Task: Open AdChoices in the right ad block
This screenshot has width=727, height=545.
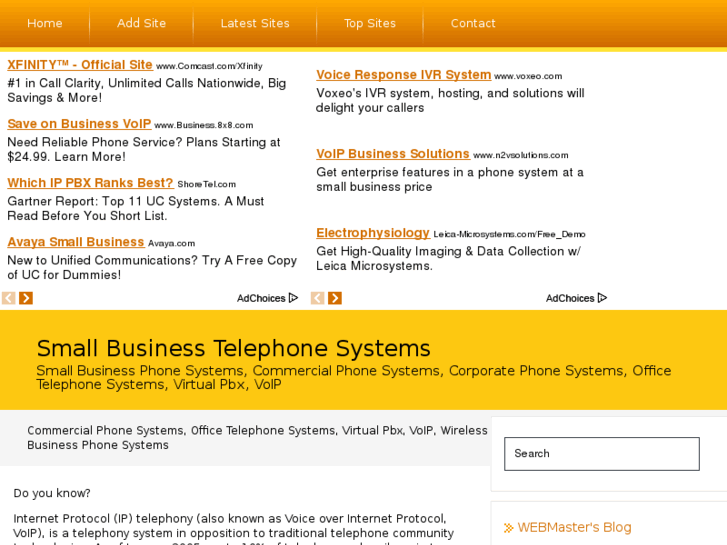Action: pos(576,298)
